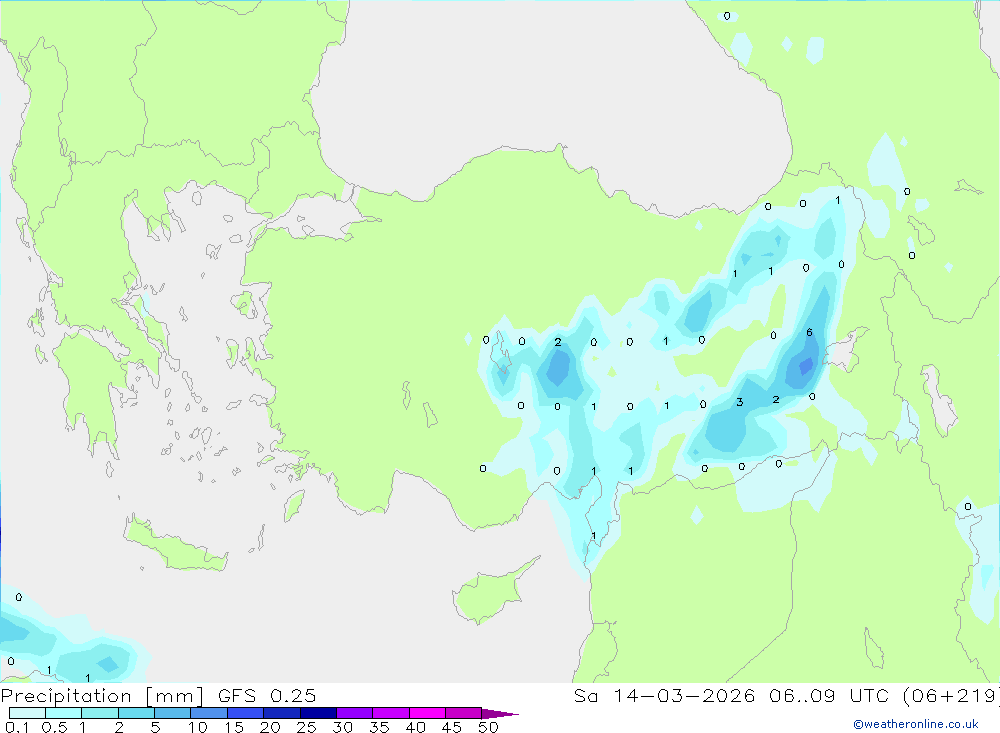Pick the 2–5 mm legend swatch
This screenshot has height=733, width=1000.
(x=136, y=713)
